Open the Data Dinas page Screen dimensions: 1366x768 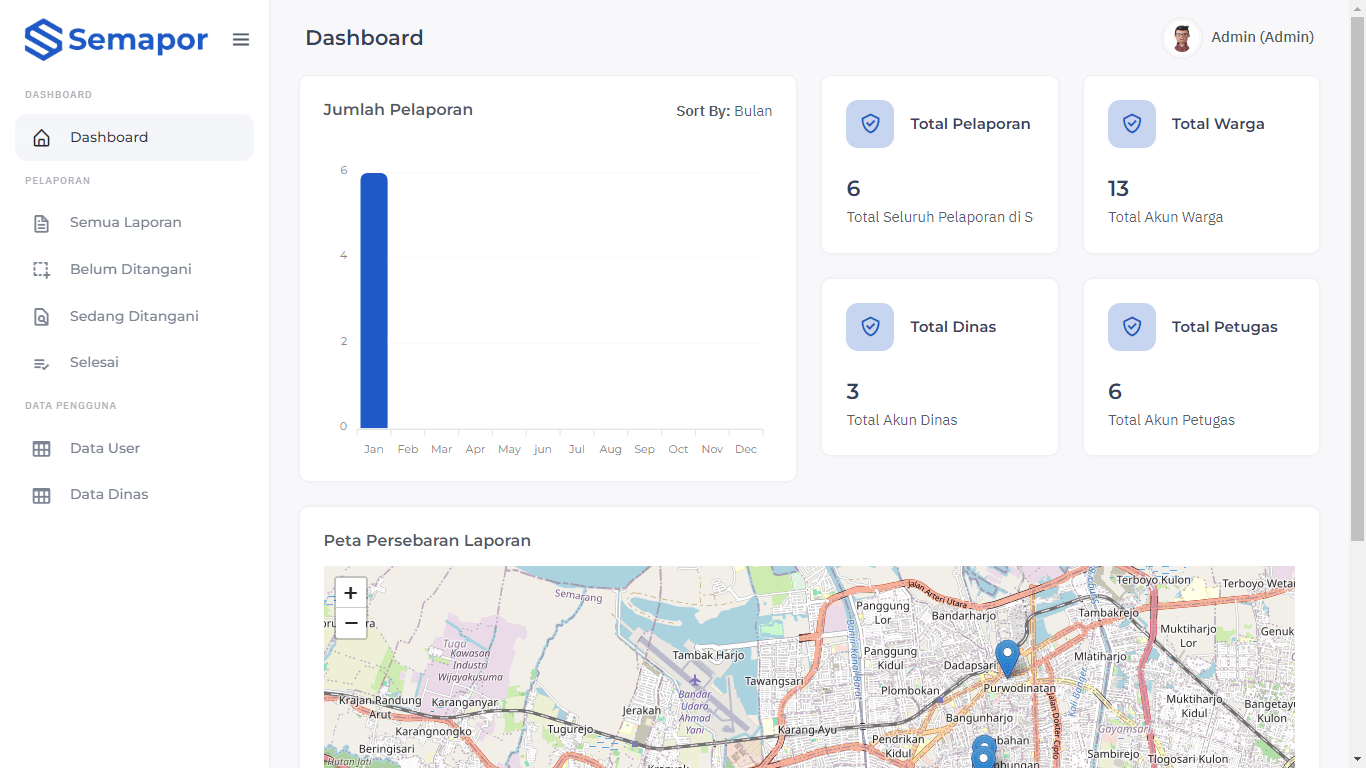point(134,494)
